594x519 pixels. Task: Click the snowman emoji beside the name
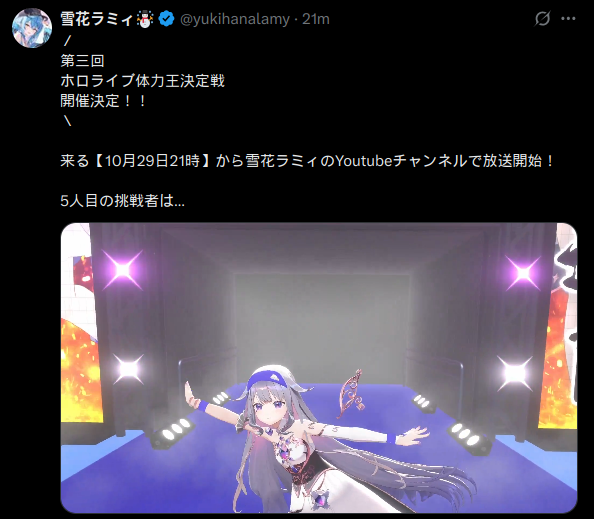point(145,19)
